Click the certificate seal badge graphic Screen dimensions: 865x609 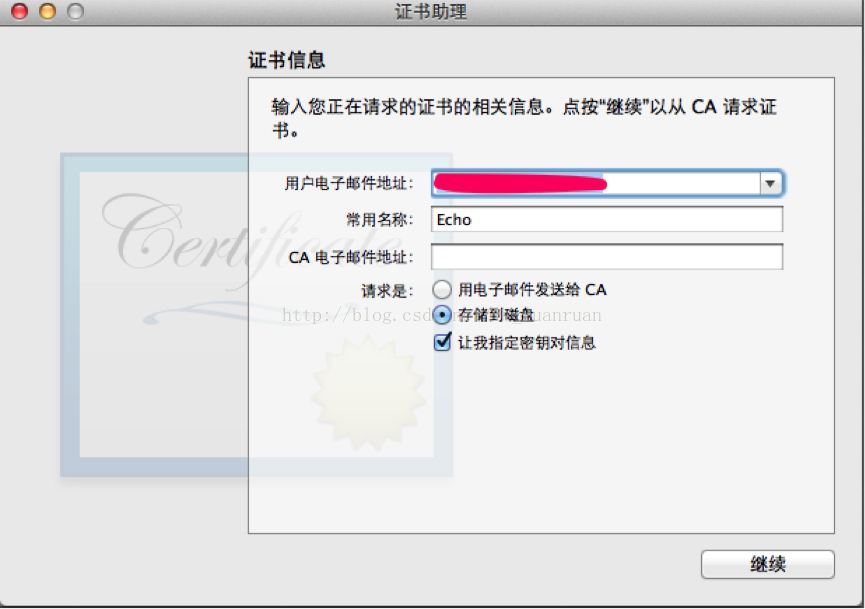point(368,392)
